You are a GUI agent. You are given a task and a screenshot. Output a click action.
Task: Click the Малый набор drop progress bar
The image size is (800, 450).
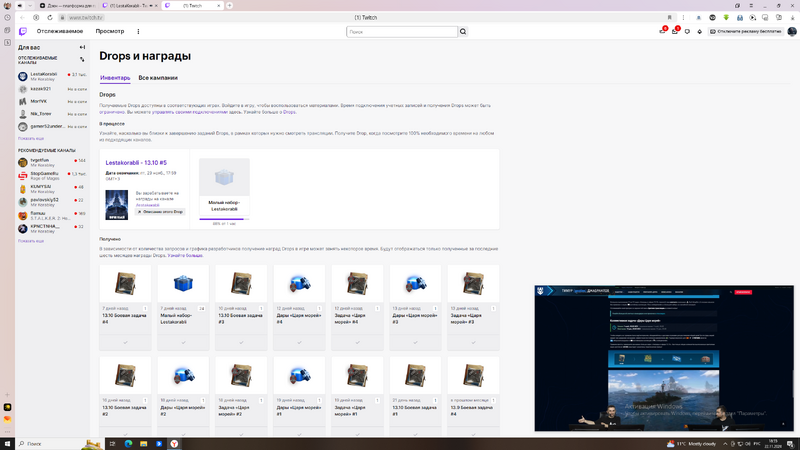click(224, 219)
